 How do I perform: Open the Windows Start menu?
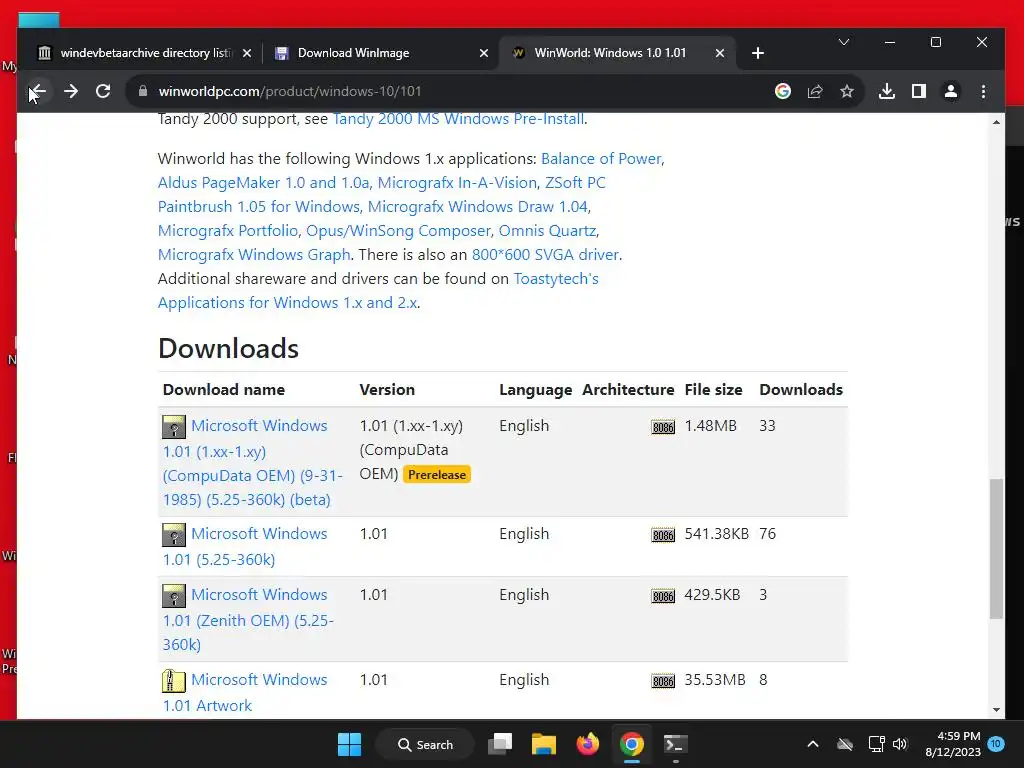click(349, 744)
